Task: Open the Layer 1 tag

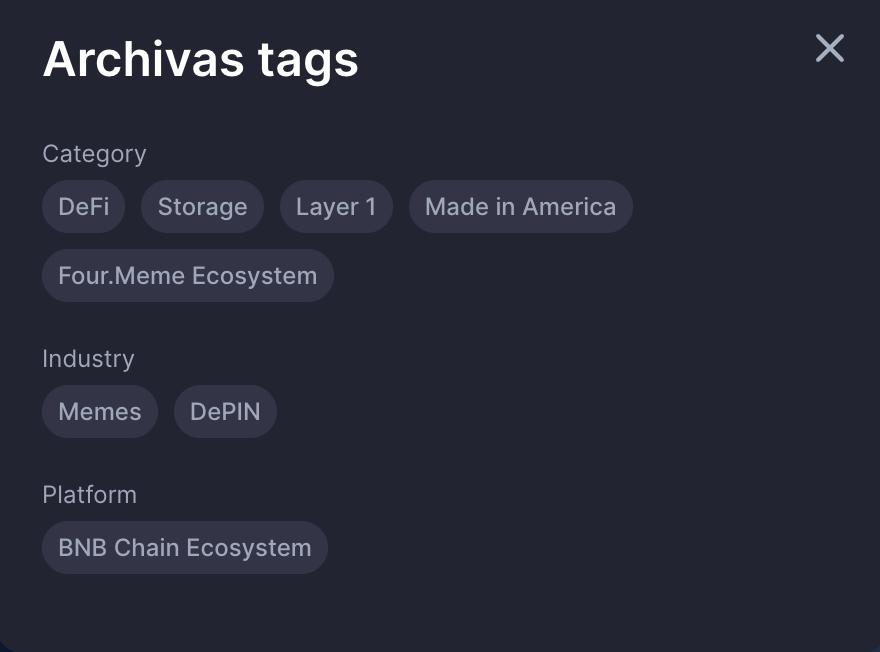Action: pos(336,207)
